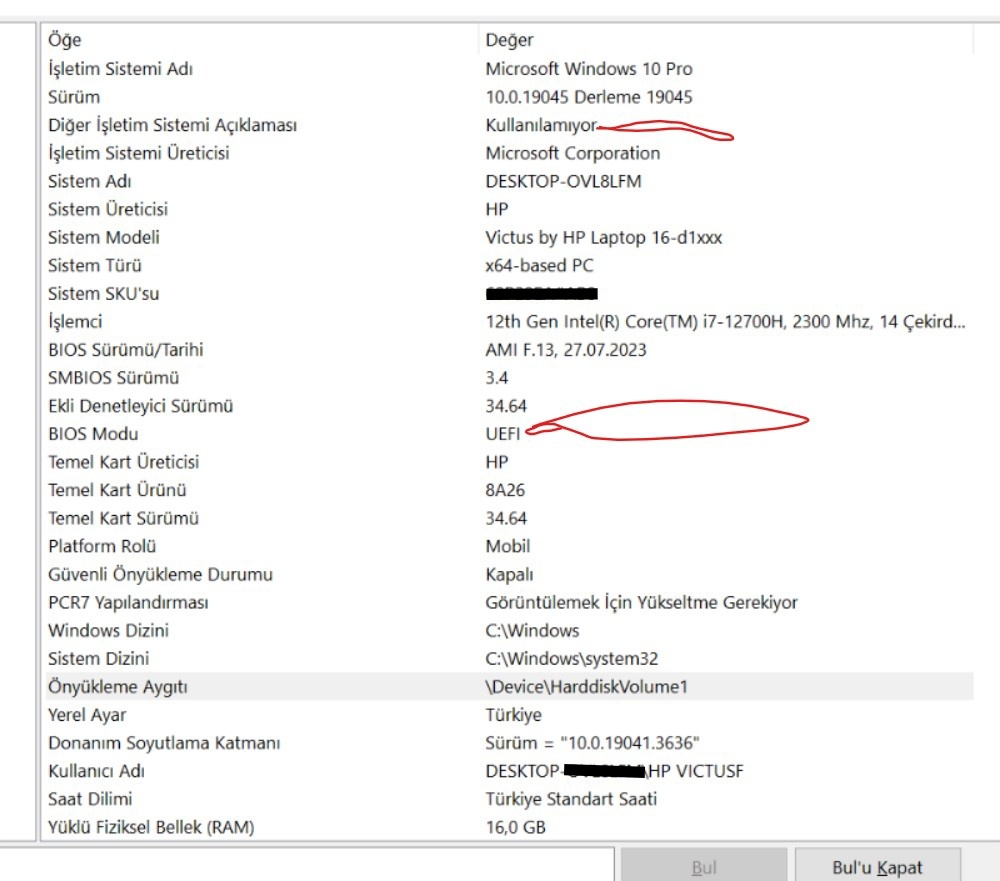Image resolution: width=1000 pixels, height=881 pixels.
Task: Select the Platform Rolü row
Action: [102, 546]
